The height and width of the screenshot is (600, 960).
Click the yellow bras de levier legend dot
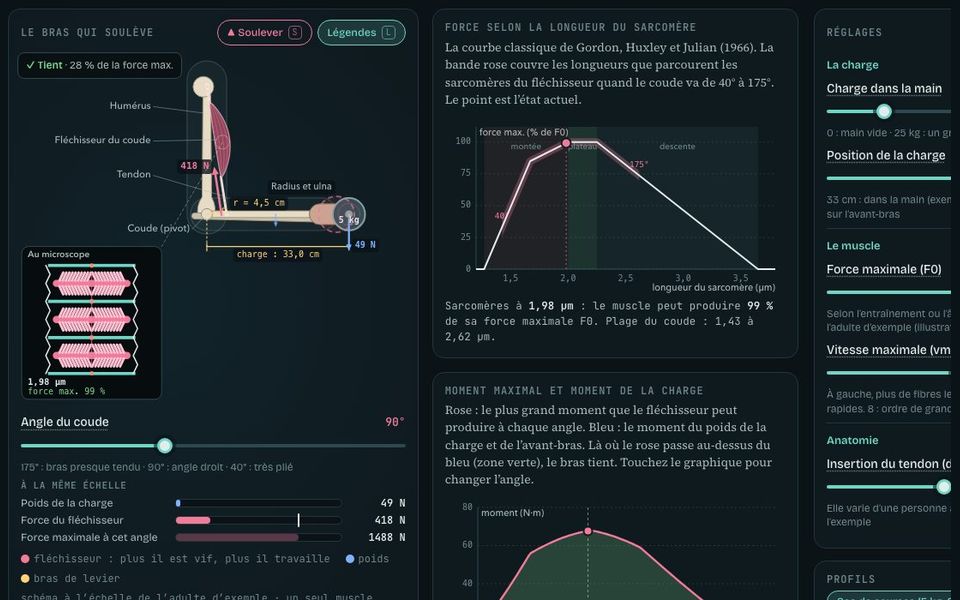pyautogui.click(x=25, y=578)
